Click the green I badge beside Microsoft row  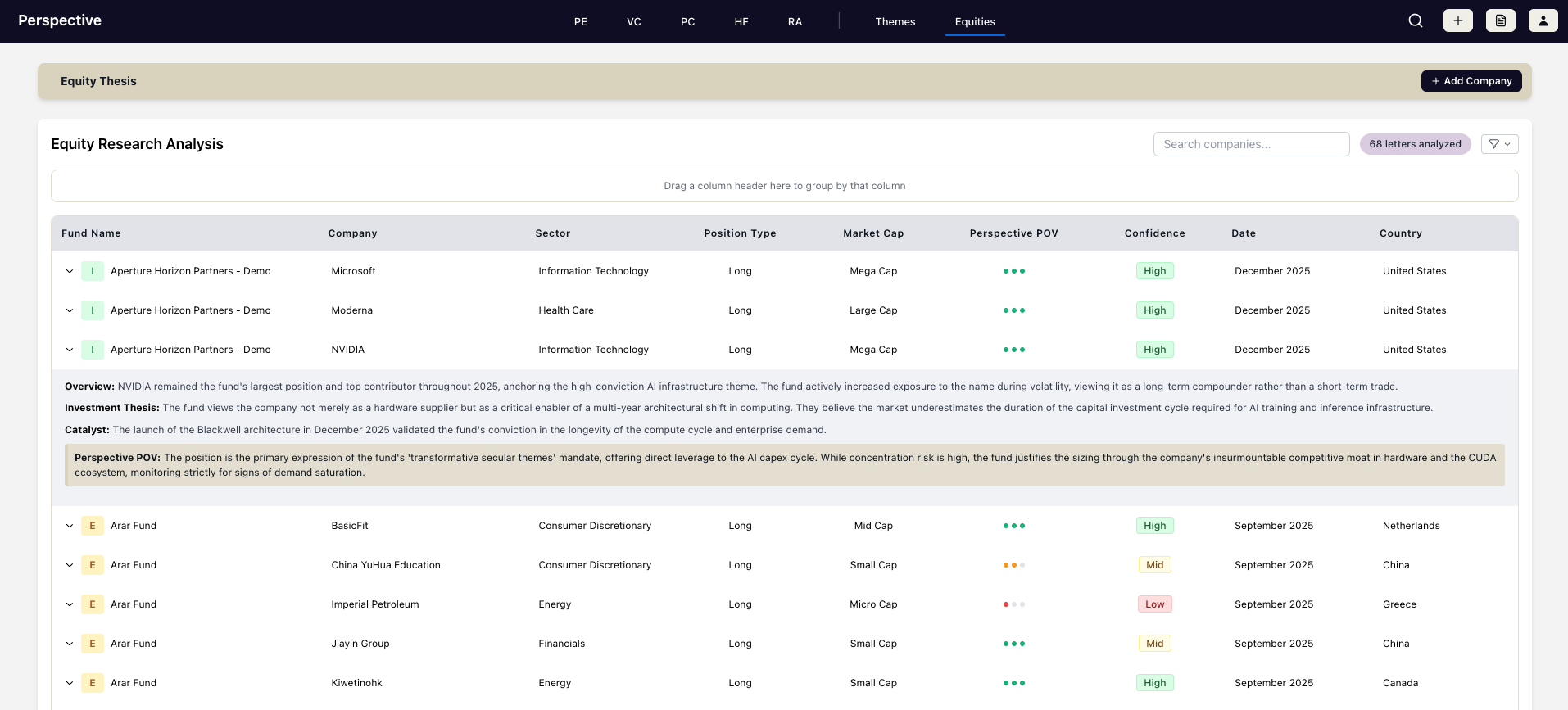point(93,271)
